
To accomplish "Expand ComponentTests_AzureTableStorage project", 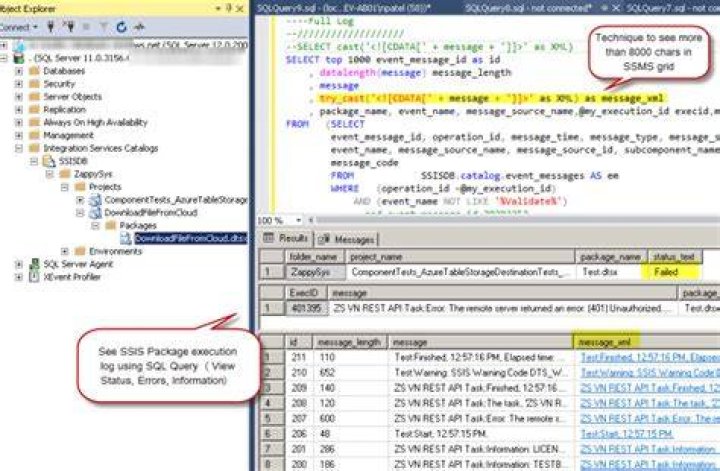I will point(80,200).
